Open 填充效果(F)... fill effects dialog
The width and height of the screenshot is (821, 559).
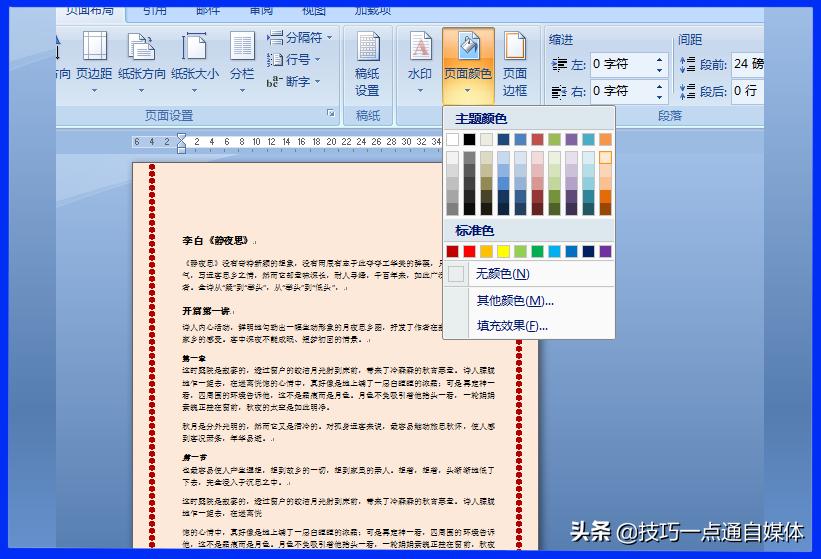(x=529, y=326)
